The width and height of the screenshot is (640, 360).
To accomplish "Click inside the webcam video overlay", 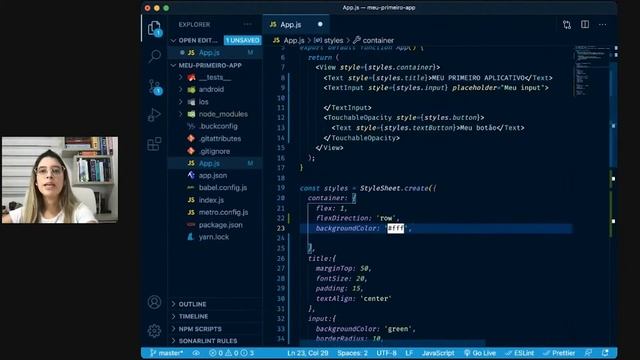I will point(60,180).
